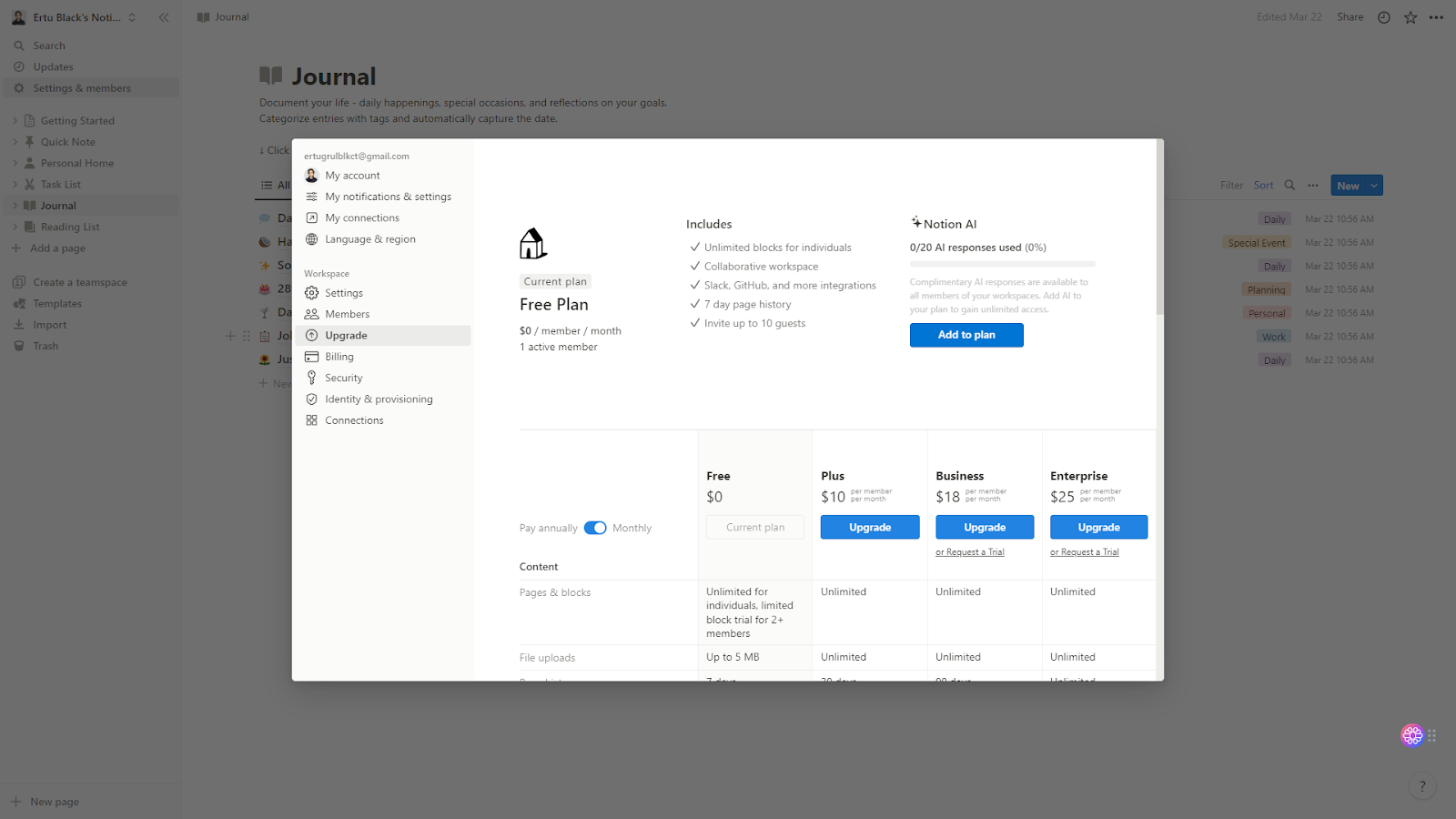Click Import in the sidebar
This screenshot has width=1456, height=819.
coord(89,325)
